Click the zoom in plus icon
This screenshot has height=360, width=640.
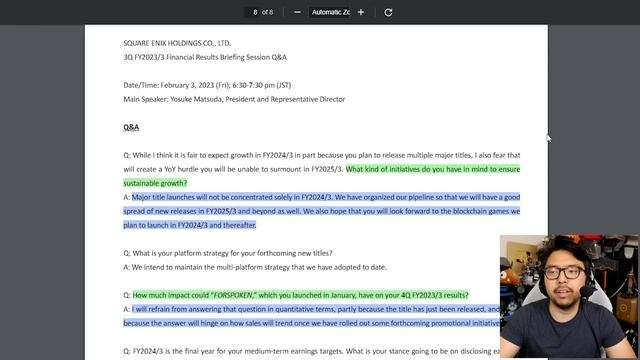click(361, 12)
